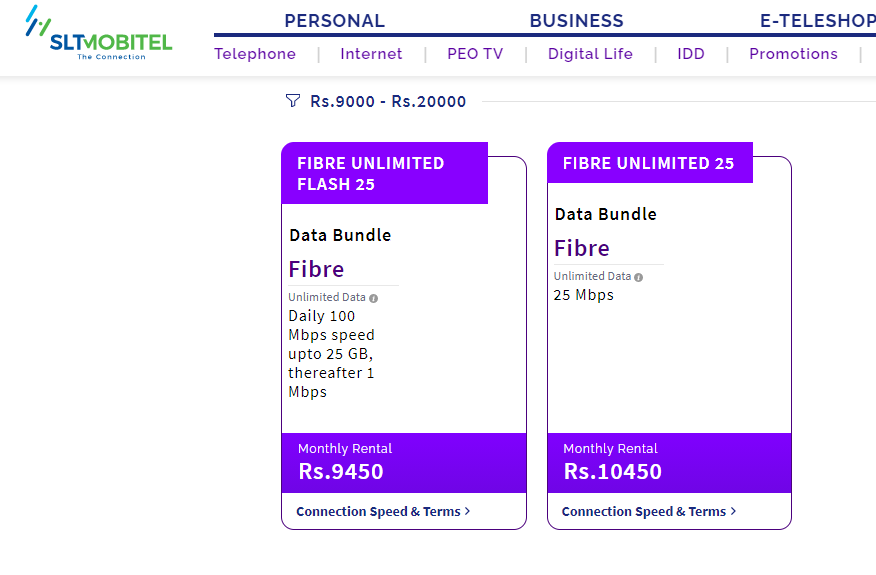876x575 pixels.
Task: Expand Connection Speed & Terms for Unlimited 25
Action: pos(649,511)
